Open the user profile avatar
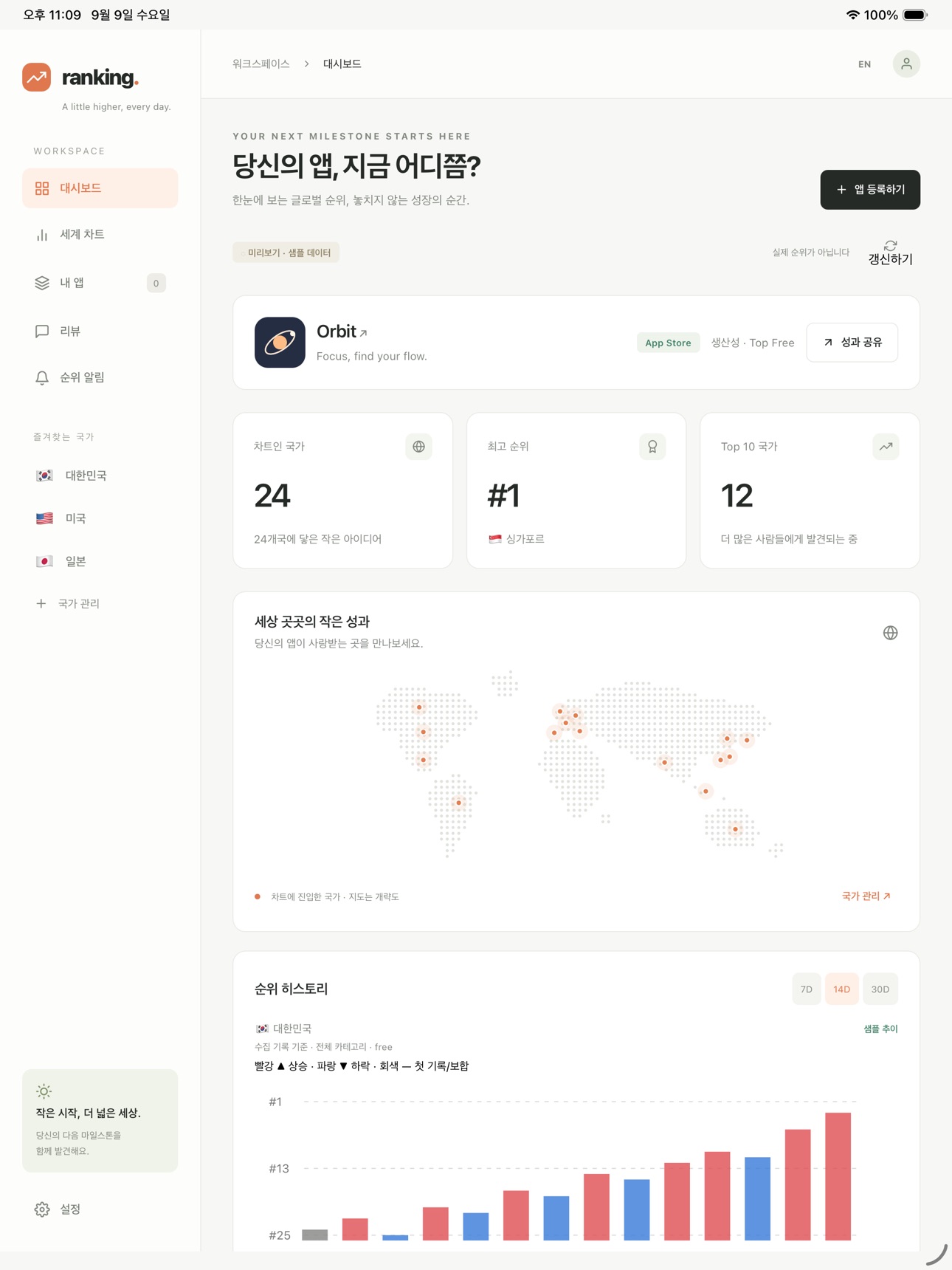Viewport: 952px width, 1270px height. coord(906,64)
